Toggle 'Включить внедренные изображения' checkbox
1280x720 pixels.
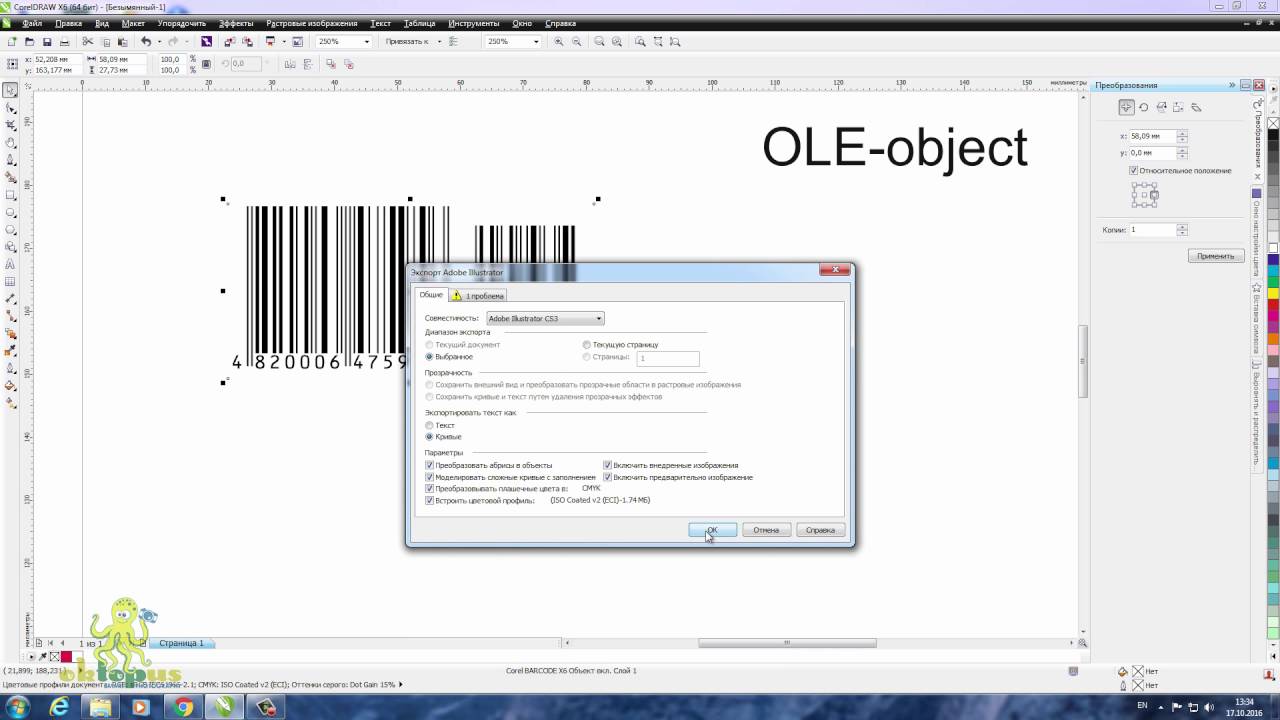click(x=608, y=465)
